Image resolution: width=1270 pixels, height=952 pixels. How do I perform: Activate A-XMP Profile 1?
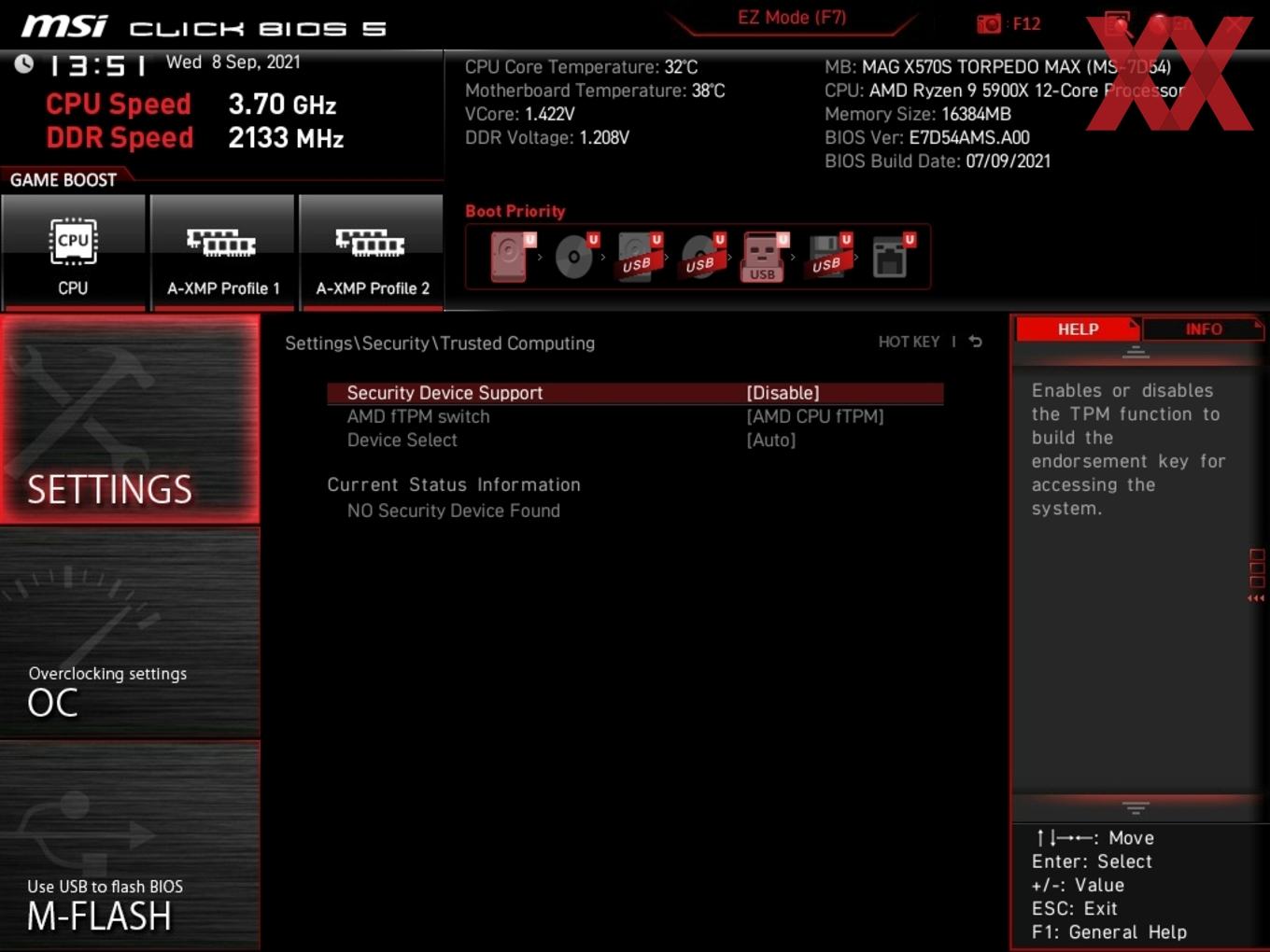[x=222, y=251]
